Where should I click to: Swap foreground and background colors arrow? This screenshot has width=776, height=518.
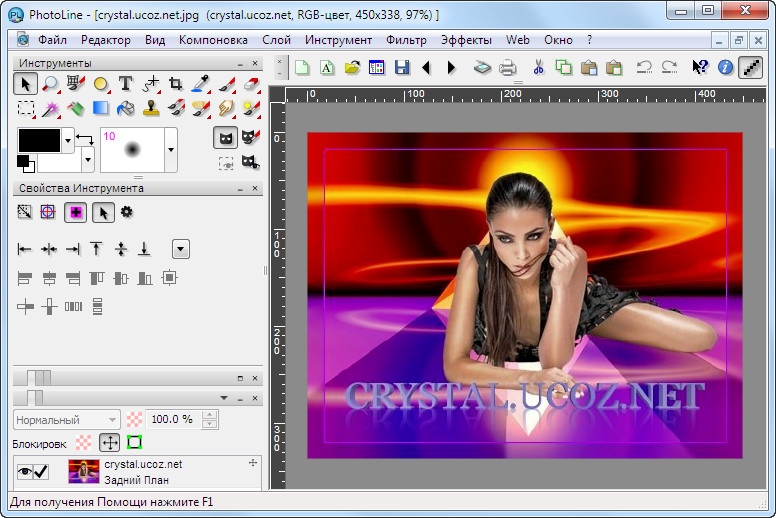85,139
